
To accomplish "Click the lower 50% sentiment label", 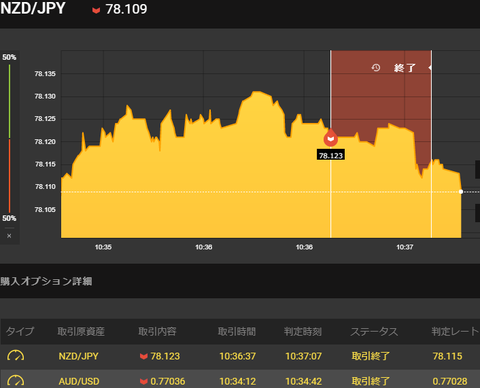I will 9,218.
